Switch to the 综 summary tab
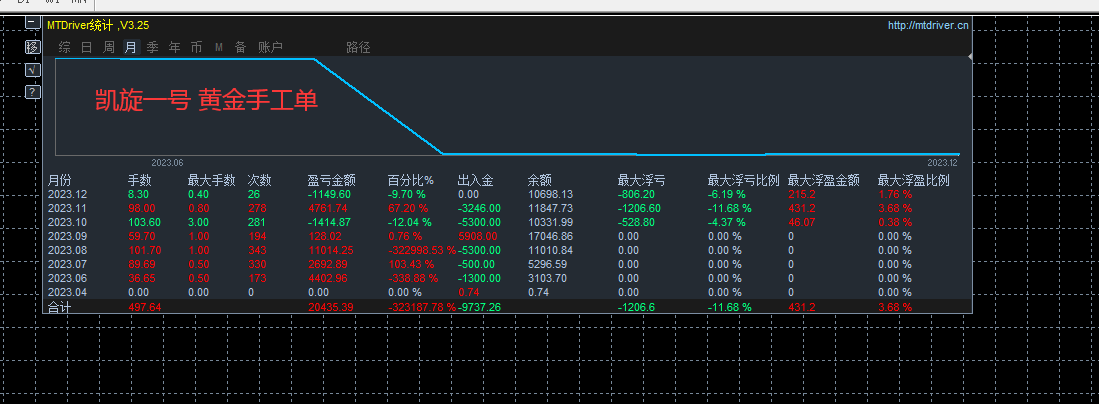Image resolution: width=1099 pixels, height=404 pixels. 64,48
